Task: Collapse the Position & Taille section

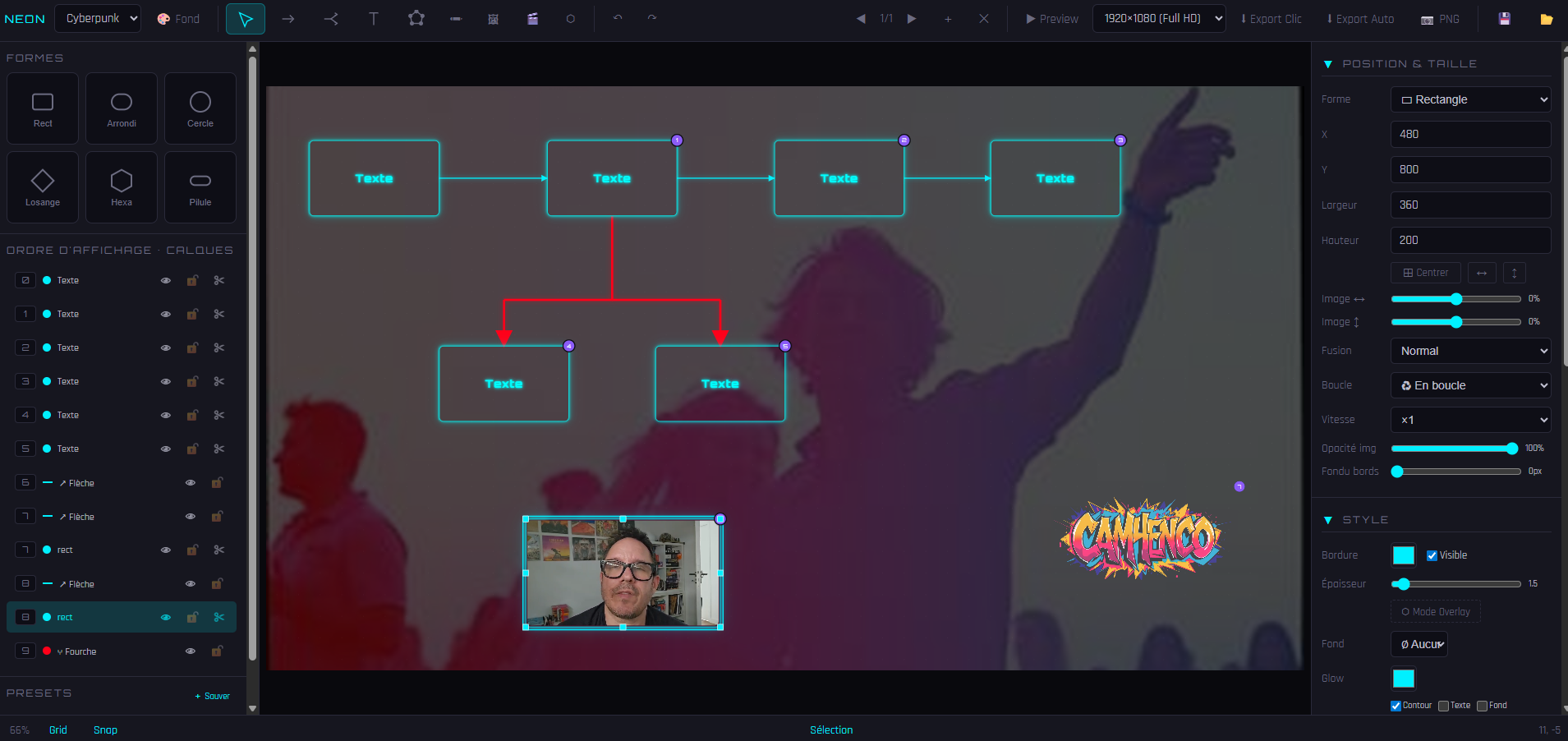Action: pos(1329,63)
